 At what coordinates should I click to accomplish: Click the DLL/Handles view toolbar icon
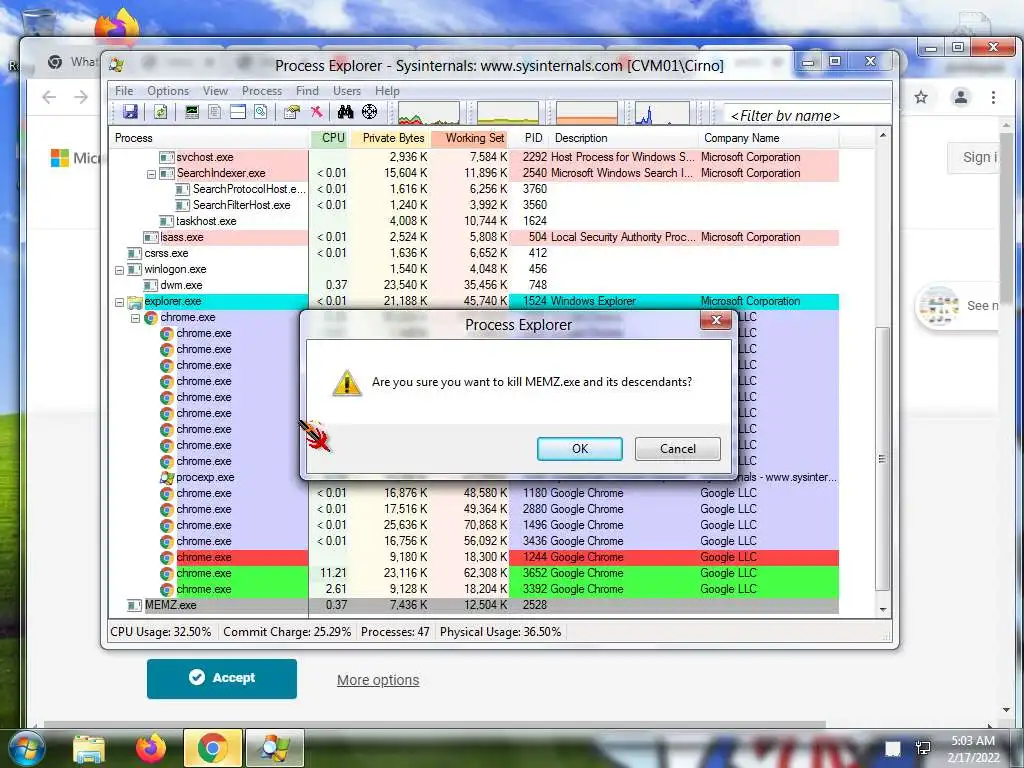pyautogui.click(x=261, y=112)
